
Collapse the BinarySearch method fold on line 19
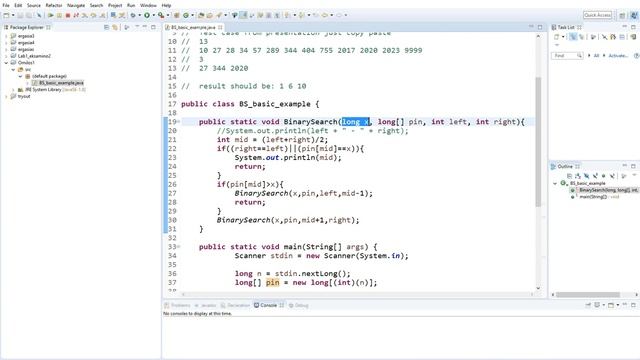tap(178, 122)
